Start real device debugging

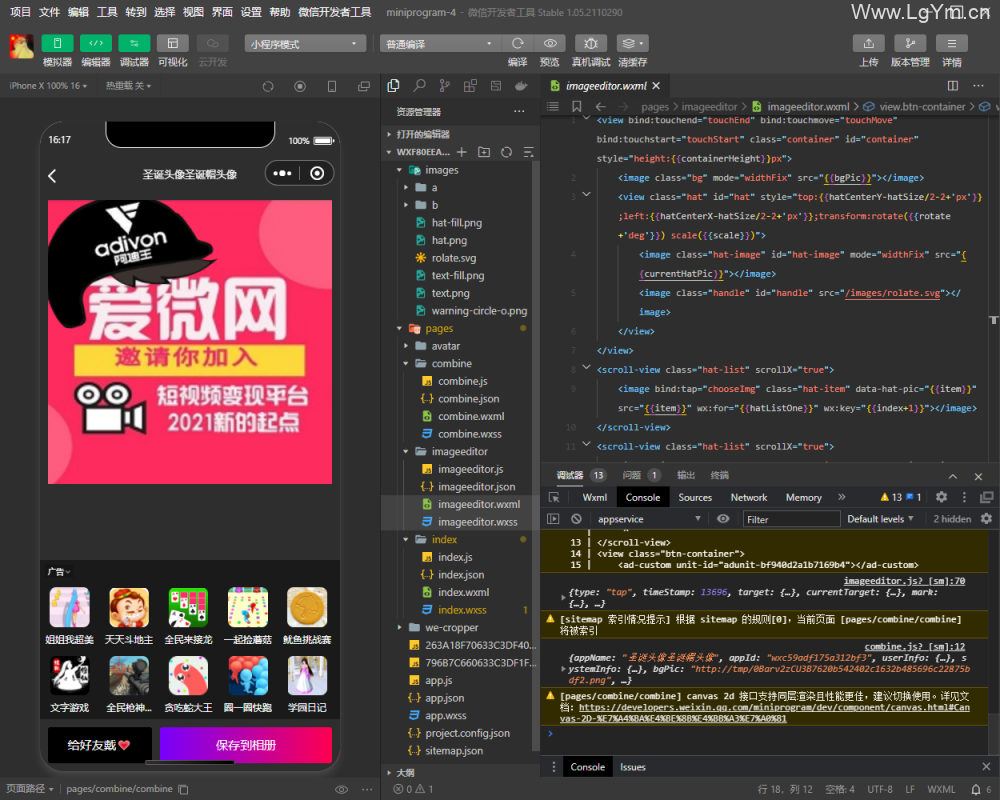point(591,43)
